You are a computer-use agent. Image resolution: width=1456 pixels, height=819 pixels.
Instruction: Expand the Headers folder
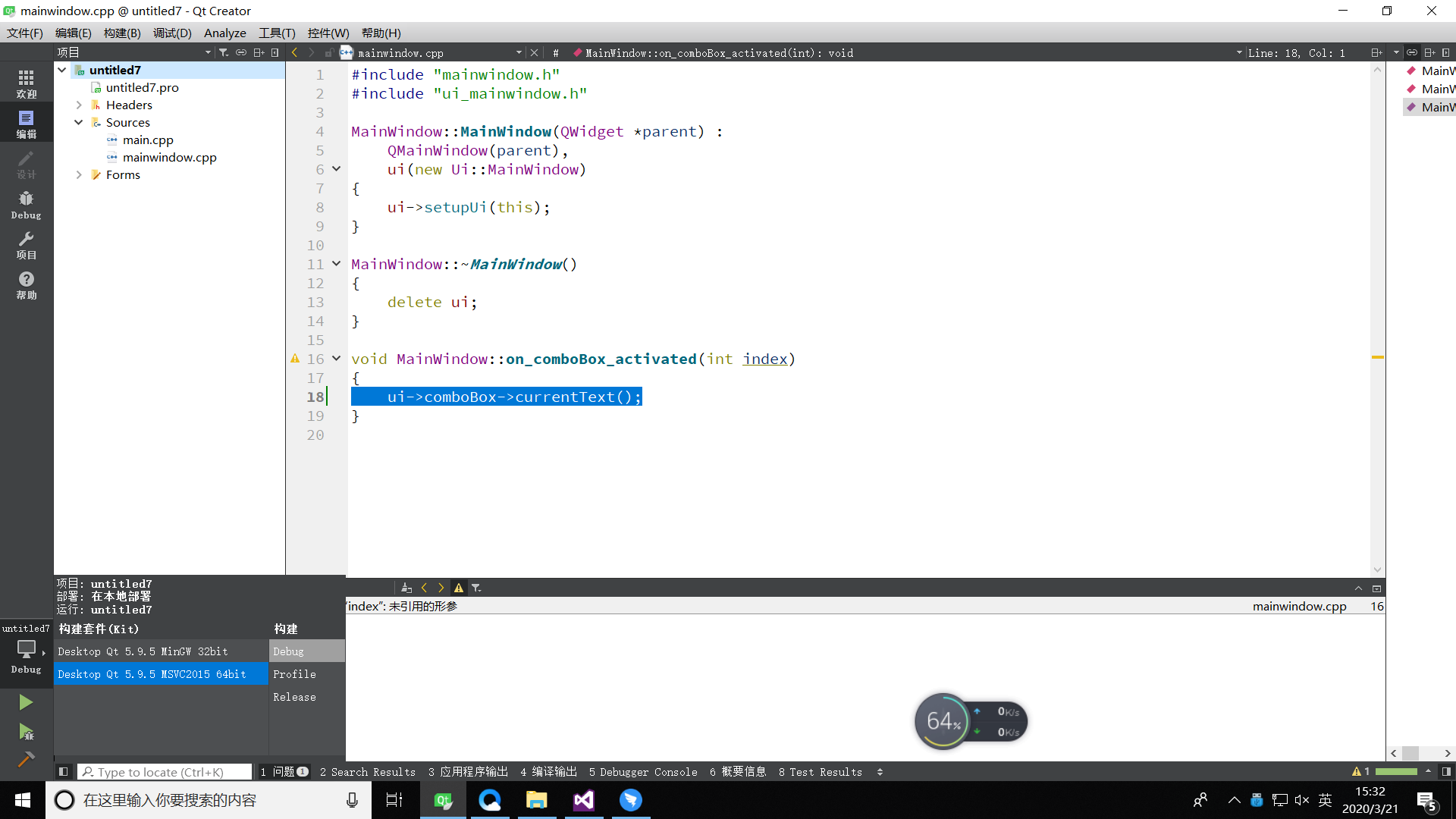coord(78,105)
